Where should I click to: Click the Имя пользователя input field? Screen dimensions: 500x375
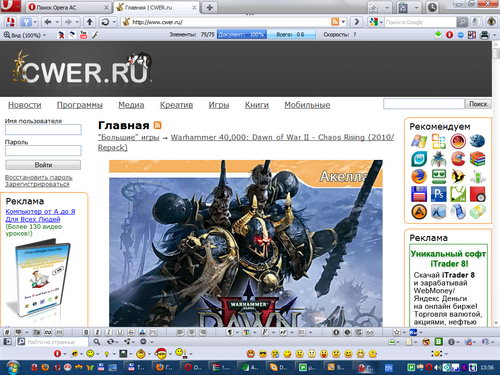point(43,130)
